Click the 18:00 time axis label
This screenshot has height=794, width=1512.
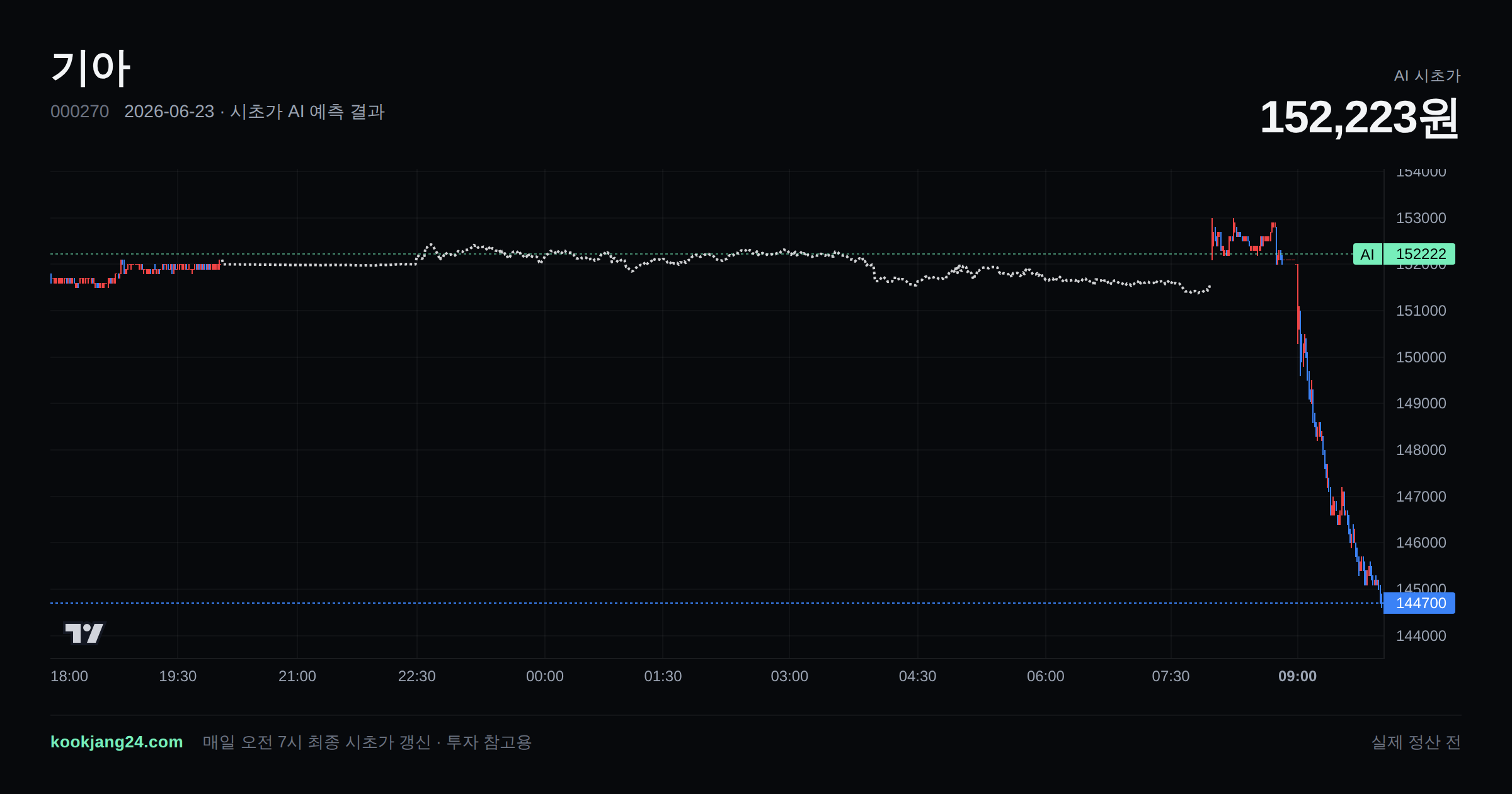click(69, 676)
